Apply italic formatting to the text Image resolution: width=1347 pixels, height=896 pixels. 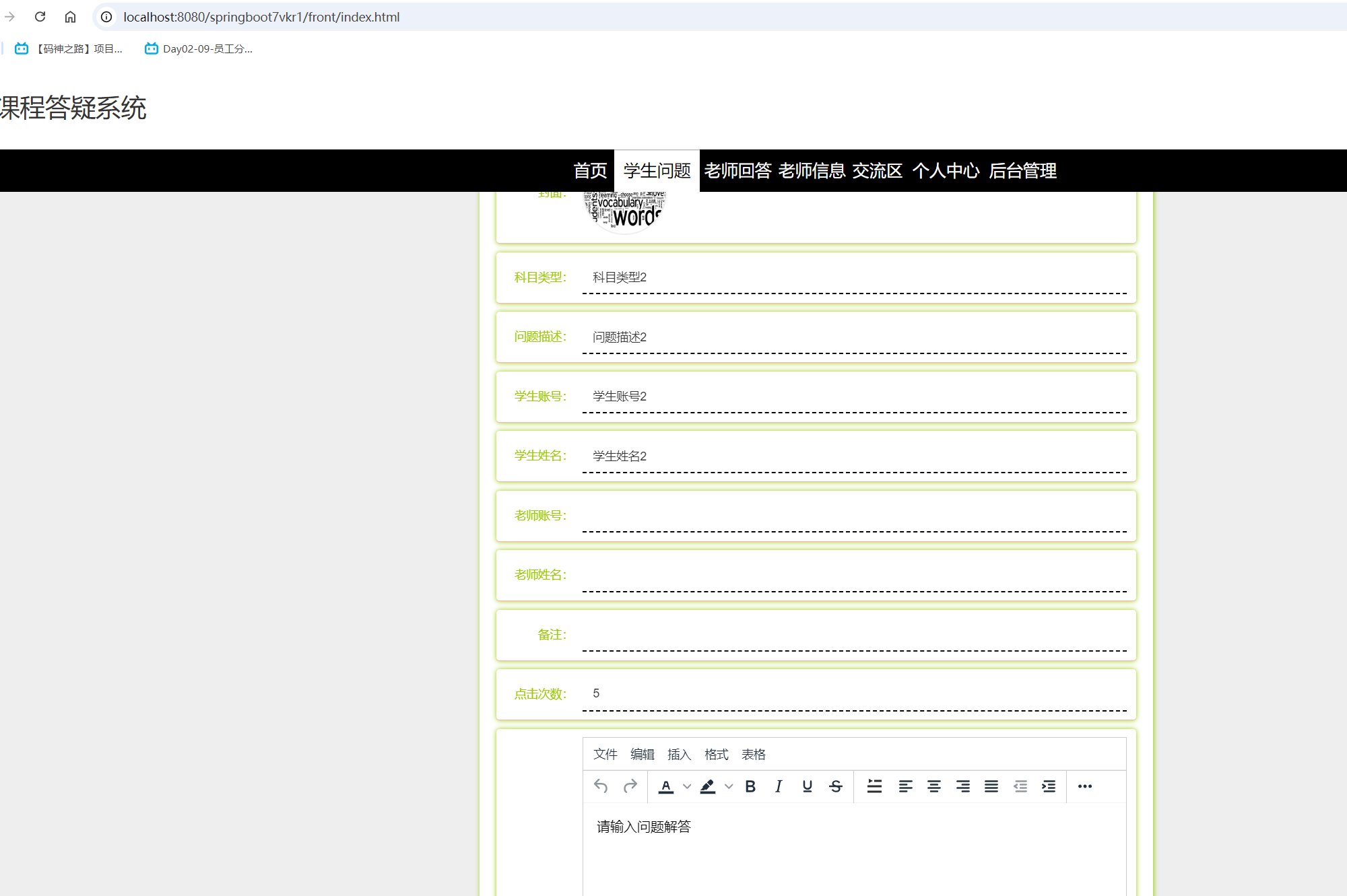779,786
